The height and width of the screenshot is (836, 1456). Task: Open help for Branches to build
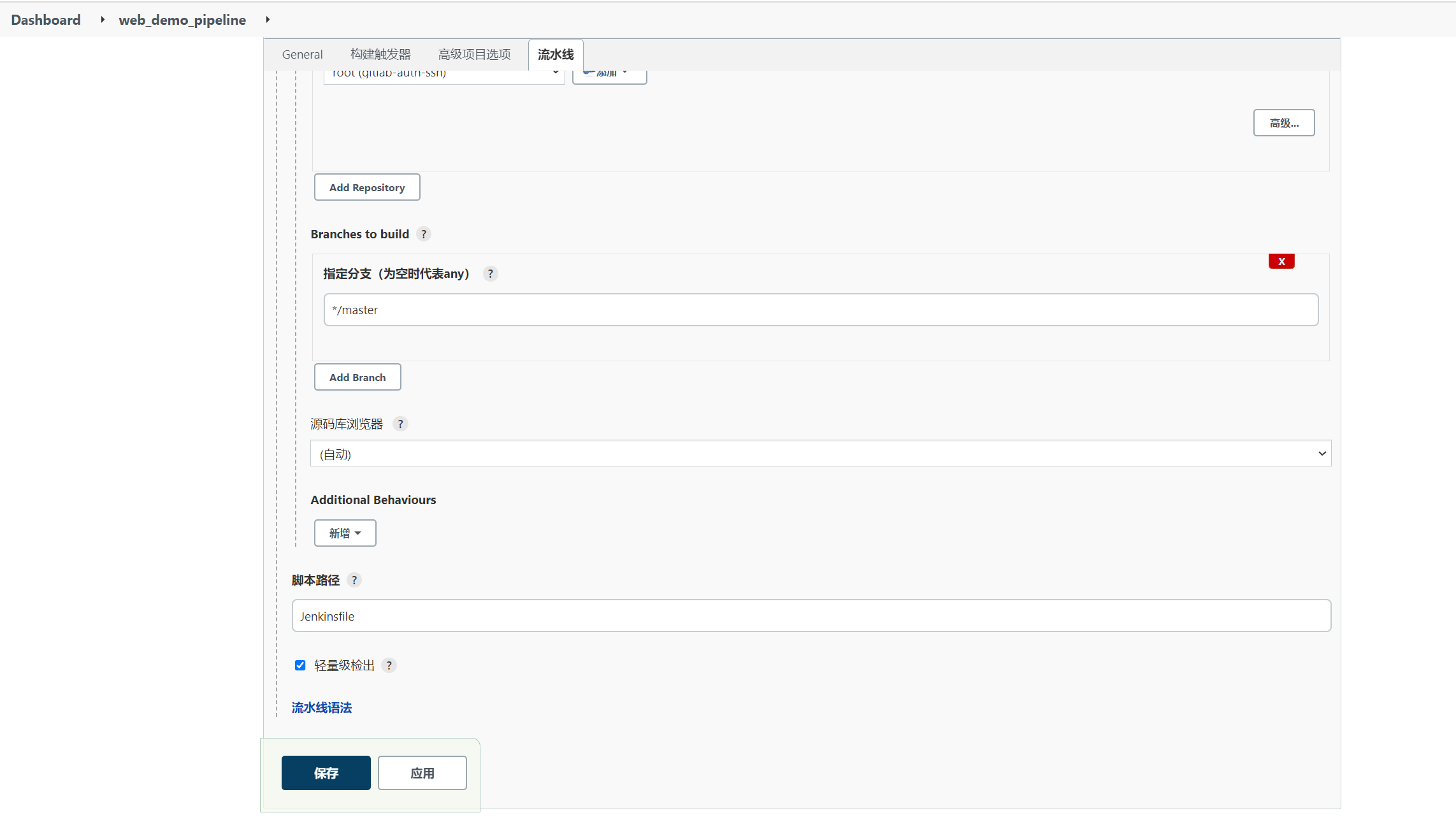click(x=424, y=234)
